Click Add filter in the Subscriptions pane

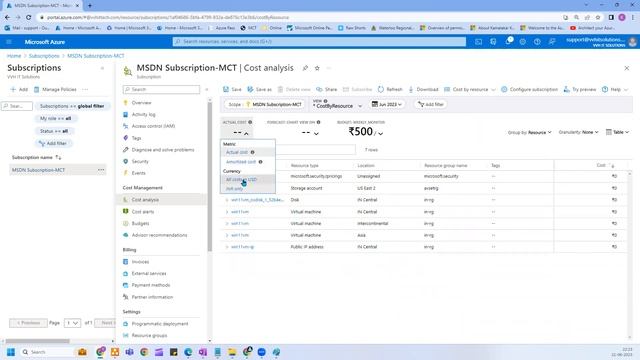click(x=53, y=144)
